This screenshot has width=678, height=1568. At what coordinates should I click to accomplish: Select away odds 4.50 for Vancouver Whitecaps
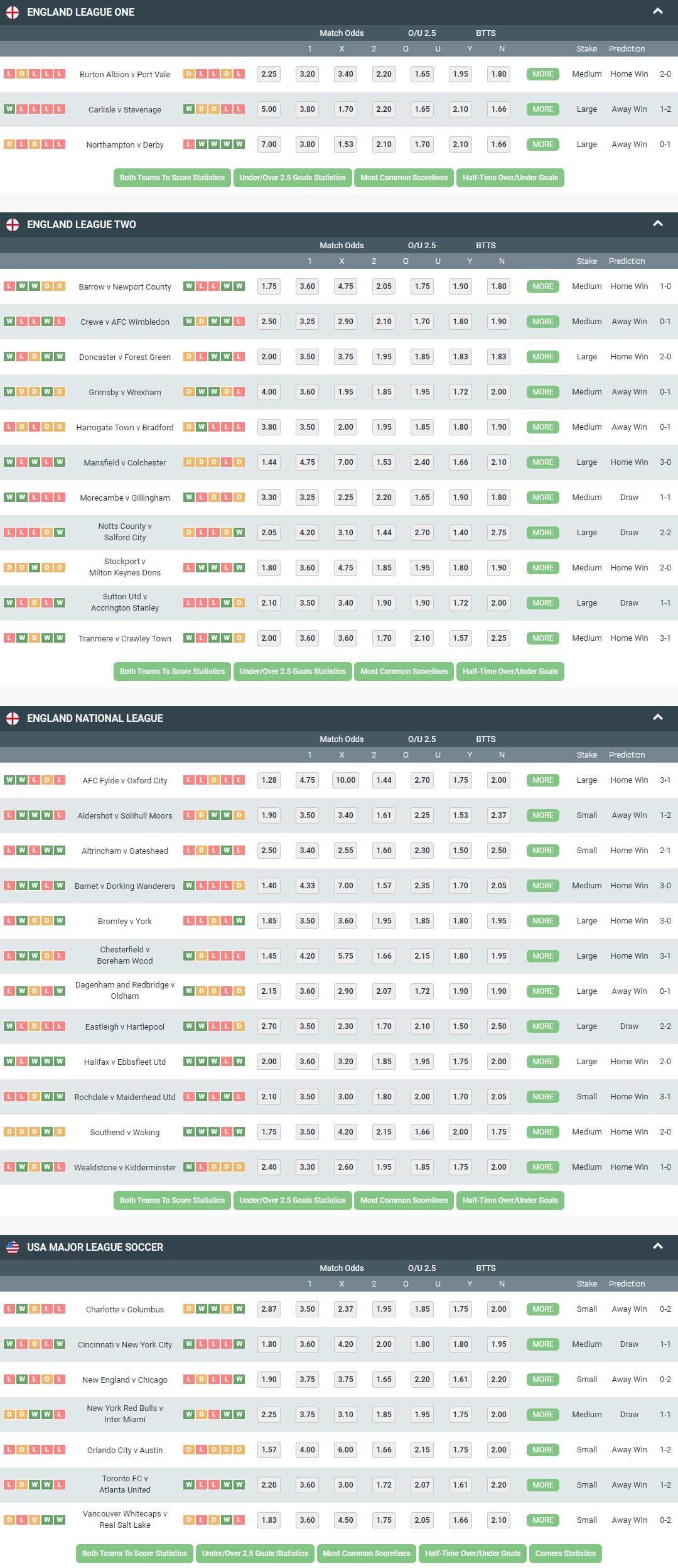pyautogui.click(x=346, y=1520)
